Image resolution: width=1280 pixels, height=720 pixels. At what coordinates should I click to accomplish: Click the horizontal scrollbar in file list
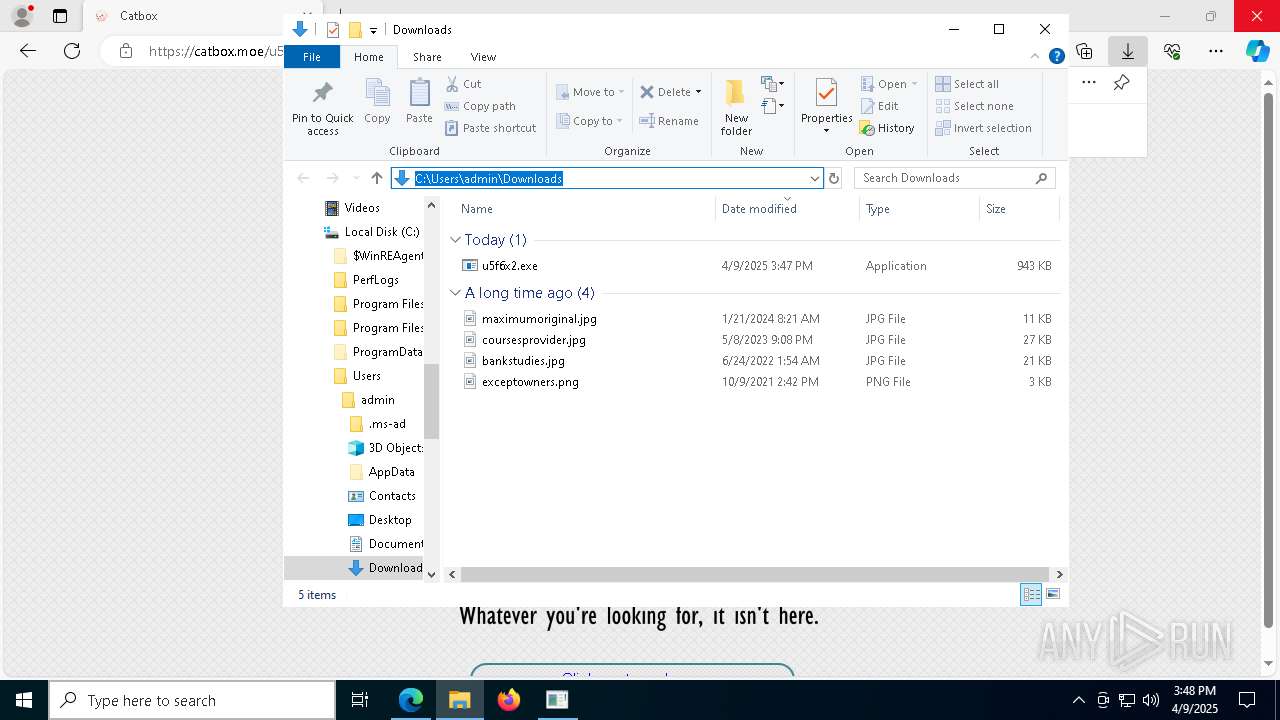coord(755,574)
